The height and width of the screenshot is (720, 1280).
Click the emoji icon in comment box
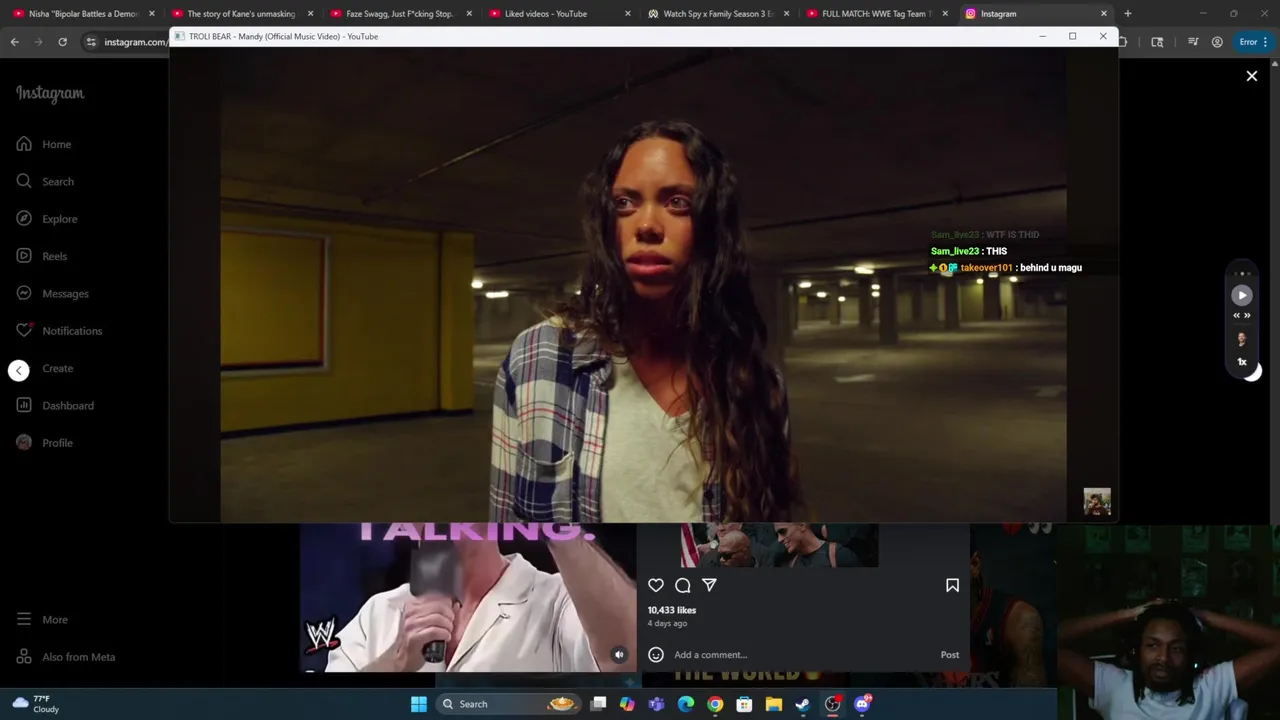pyautogui.click(x=656, y=655)
